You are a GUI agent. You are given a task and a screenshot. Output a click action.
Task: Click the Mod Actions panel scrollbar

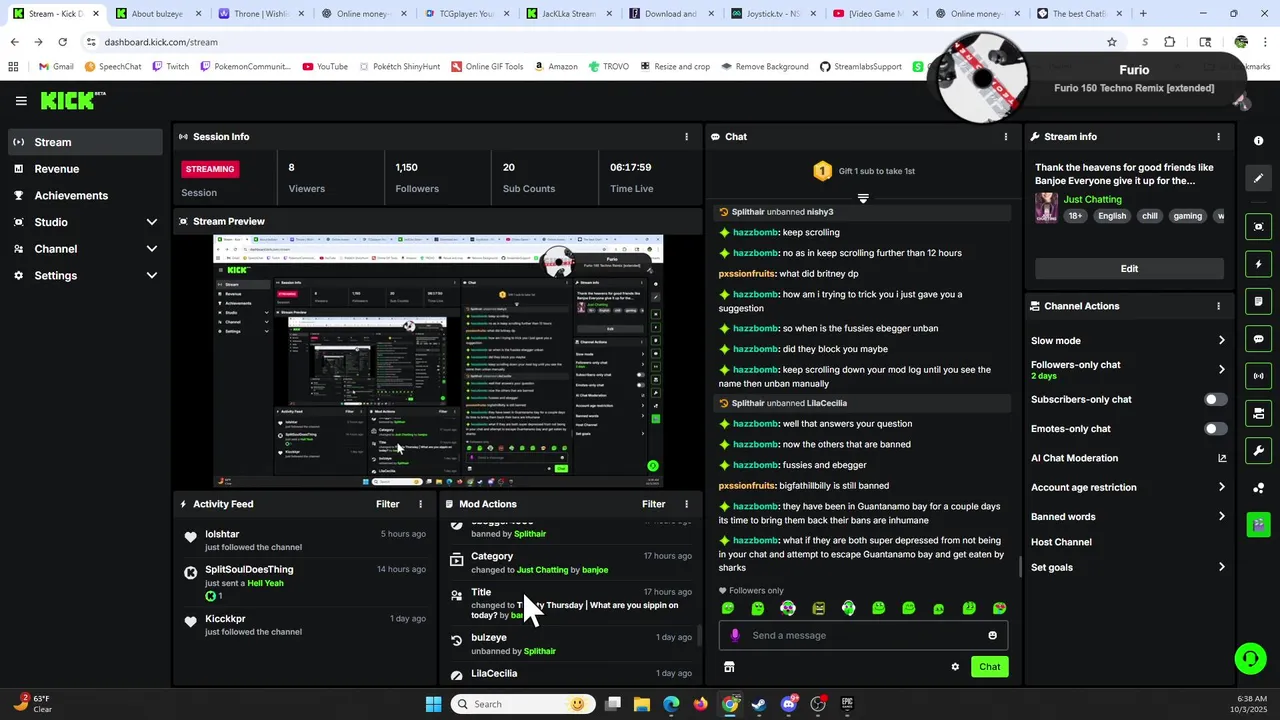coord(699,636)
